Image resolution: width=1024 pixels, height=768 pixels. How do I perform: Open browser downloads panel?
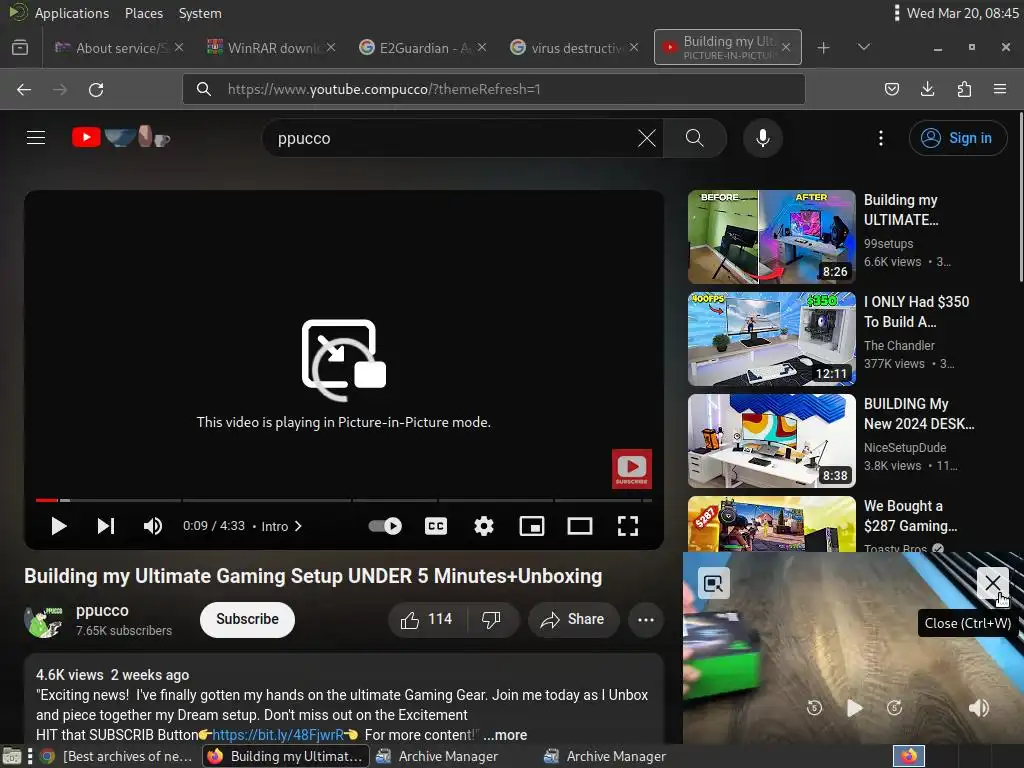927,89
